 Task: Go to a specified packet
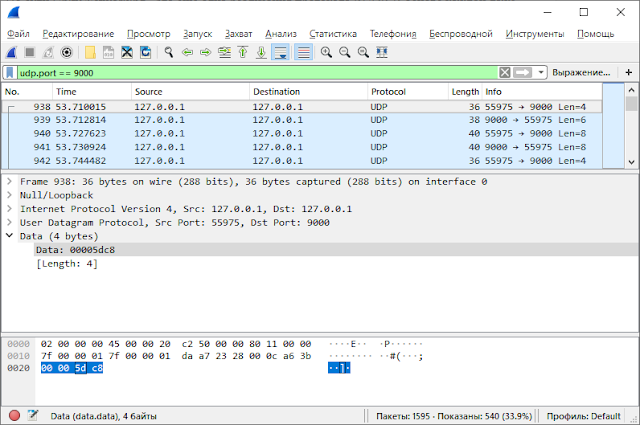coord(224,52)
